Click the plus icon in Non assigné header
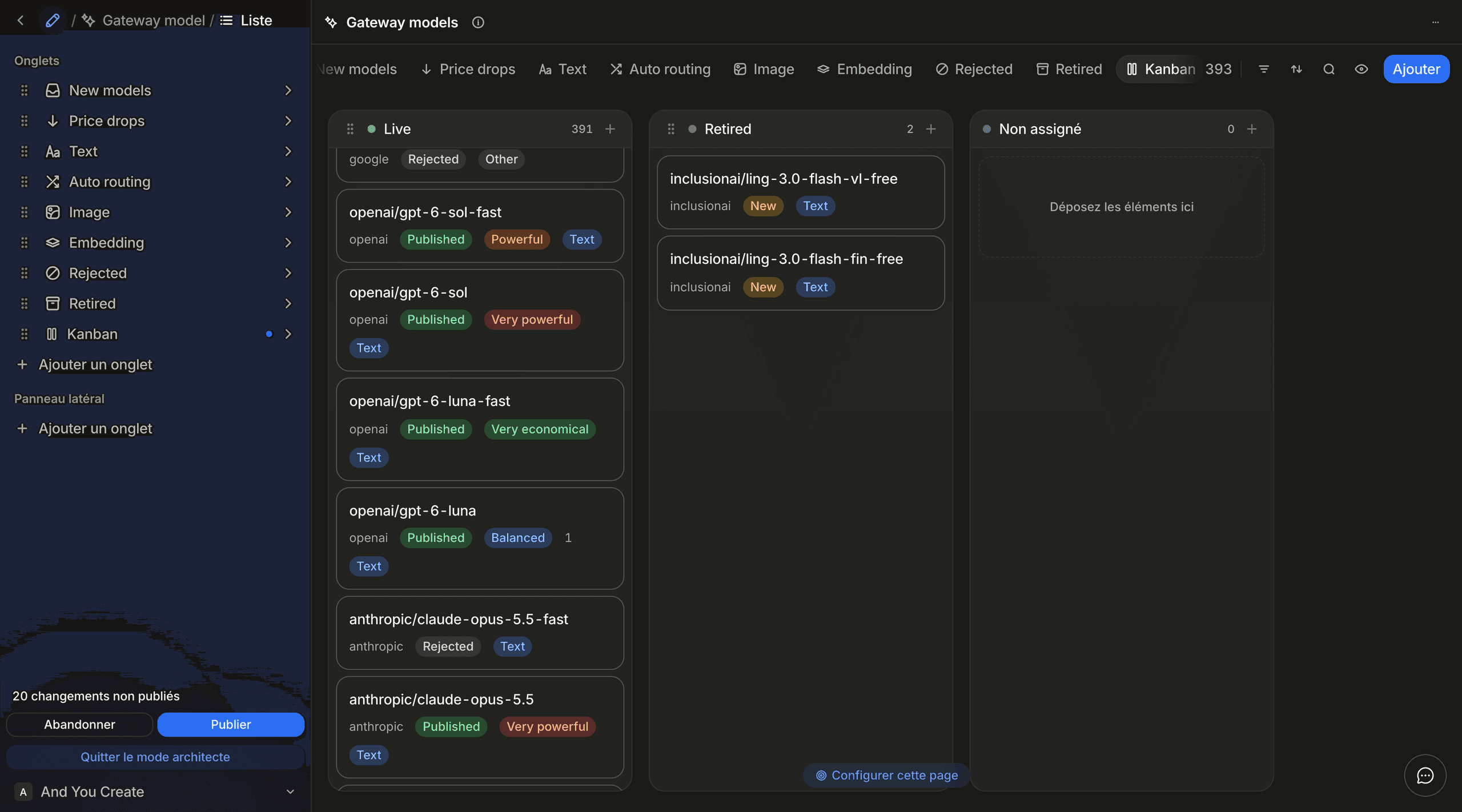The height and width of the screenshot is (812, 1462). (x=1252, y=129)
